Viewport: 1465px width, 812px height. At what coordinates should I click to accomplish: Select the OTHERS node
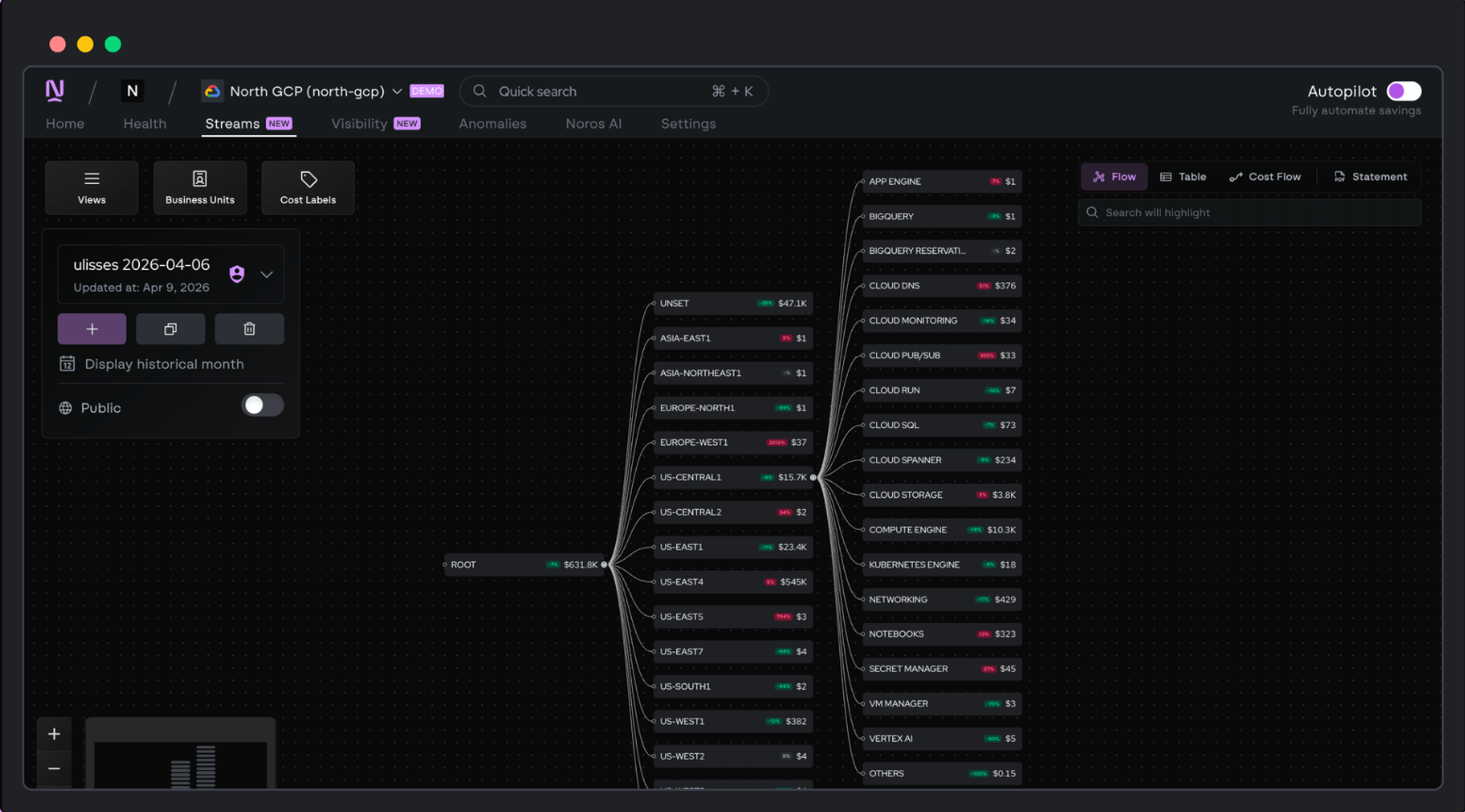pyautogui.click(x=942, y=773)
